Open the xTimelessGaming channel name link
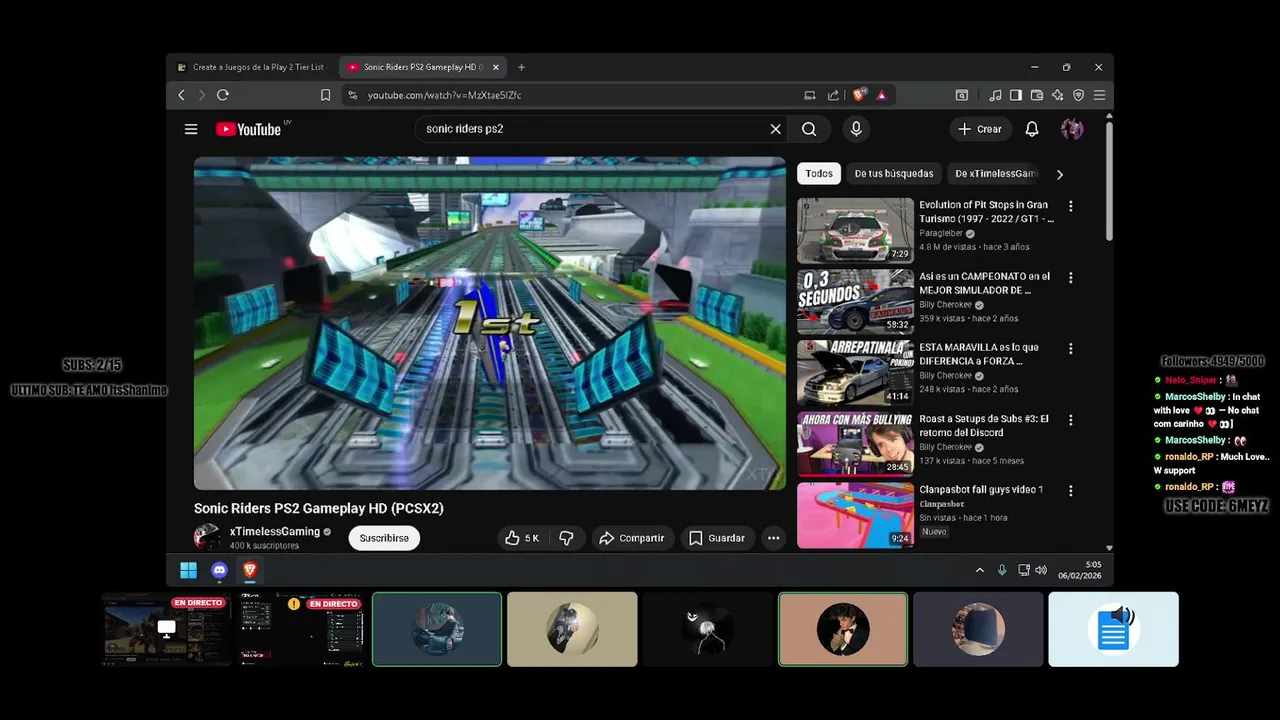The width and height of the screenshot is (1280, 720). tap(275, 532)
